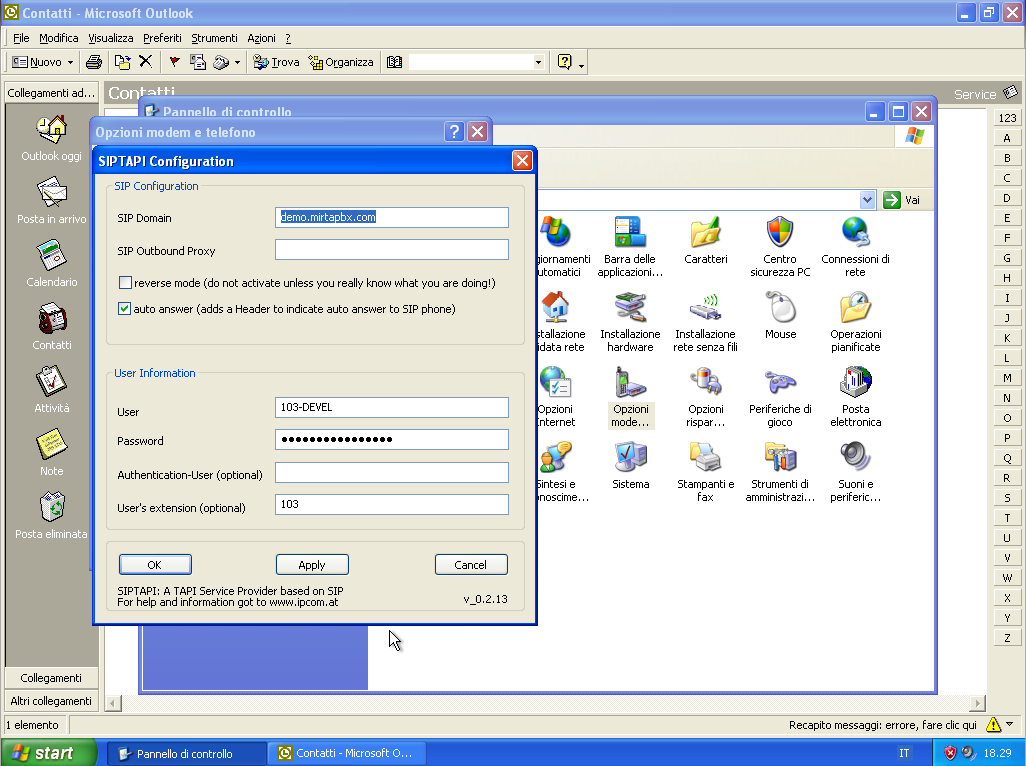Toggle auto answer checkbox

124,309
